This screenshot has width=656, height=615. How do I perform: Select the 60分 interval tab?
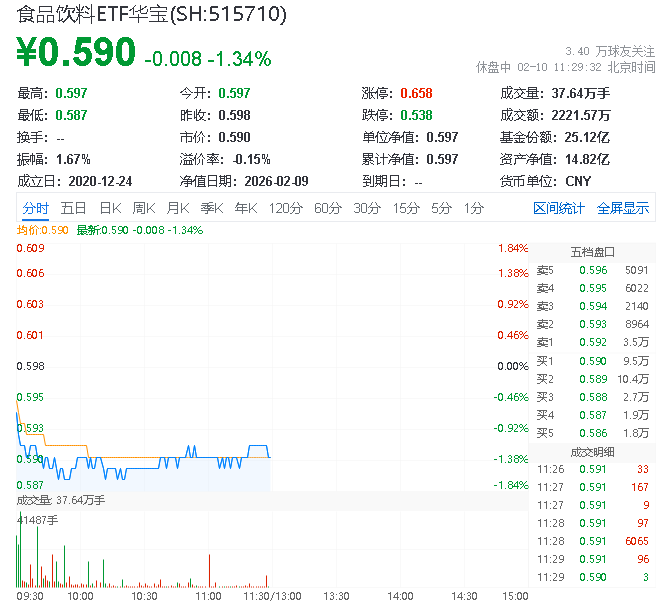[328, 208]
